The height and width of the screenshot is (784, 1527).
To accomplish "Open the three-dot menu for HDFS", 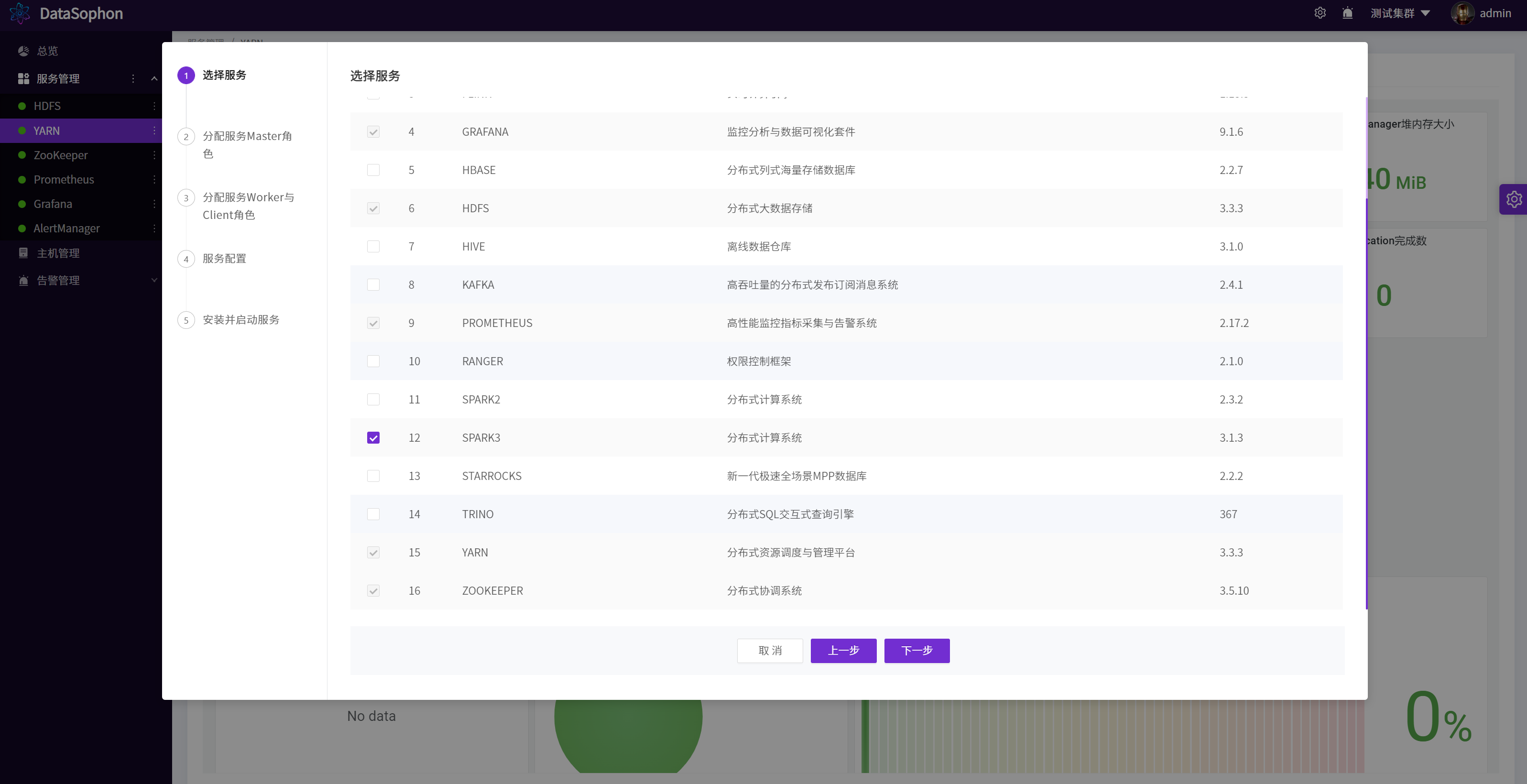I will coord(154,106).
